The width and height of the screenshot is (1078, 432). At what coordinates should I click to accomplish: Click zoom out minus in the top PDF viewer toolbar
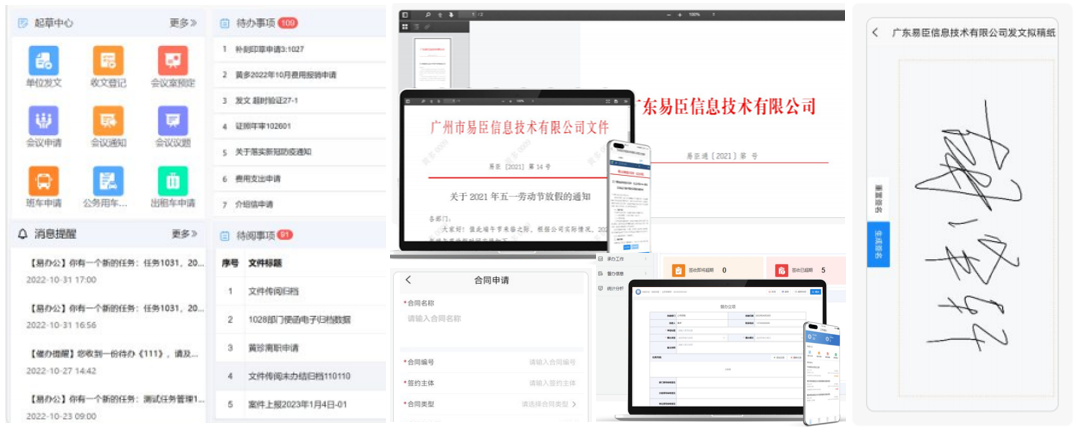point(668,14)
